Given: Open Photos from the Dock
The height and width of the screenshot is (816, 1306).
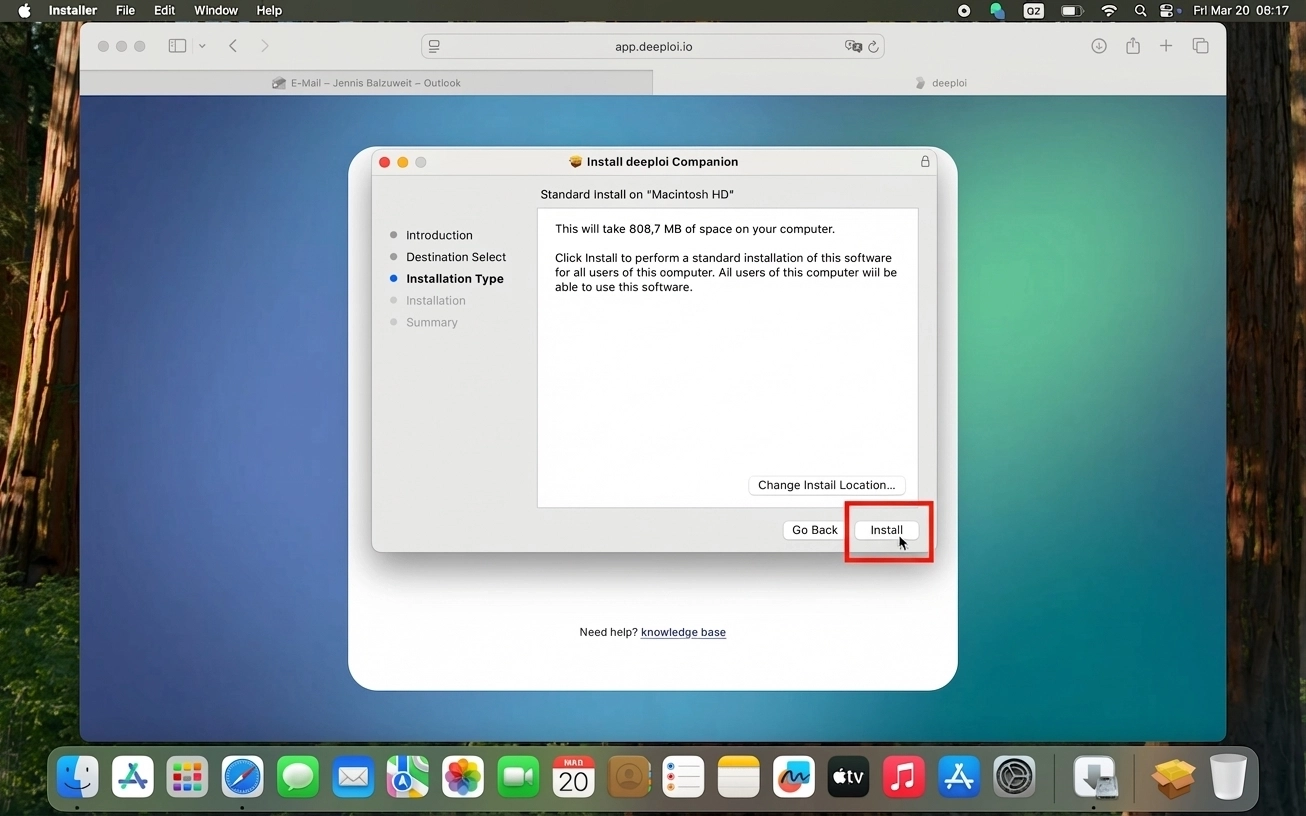Looking at the screenshot, I should coord(463,777).
